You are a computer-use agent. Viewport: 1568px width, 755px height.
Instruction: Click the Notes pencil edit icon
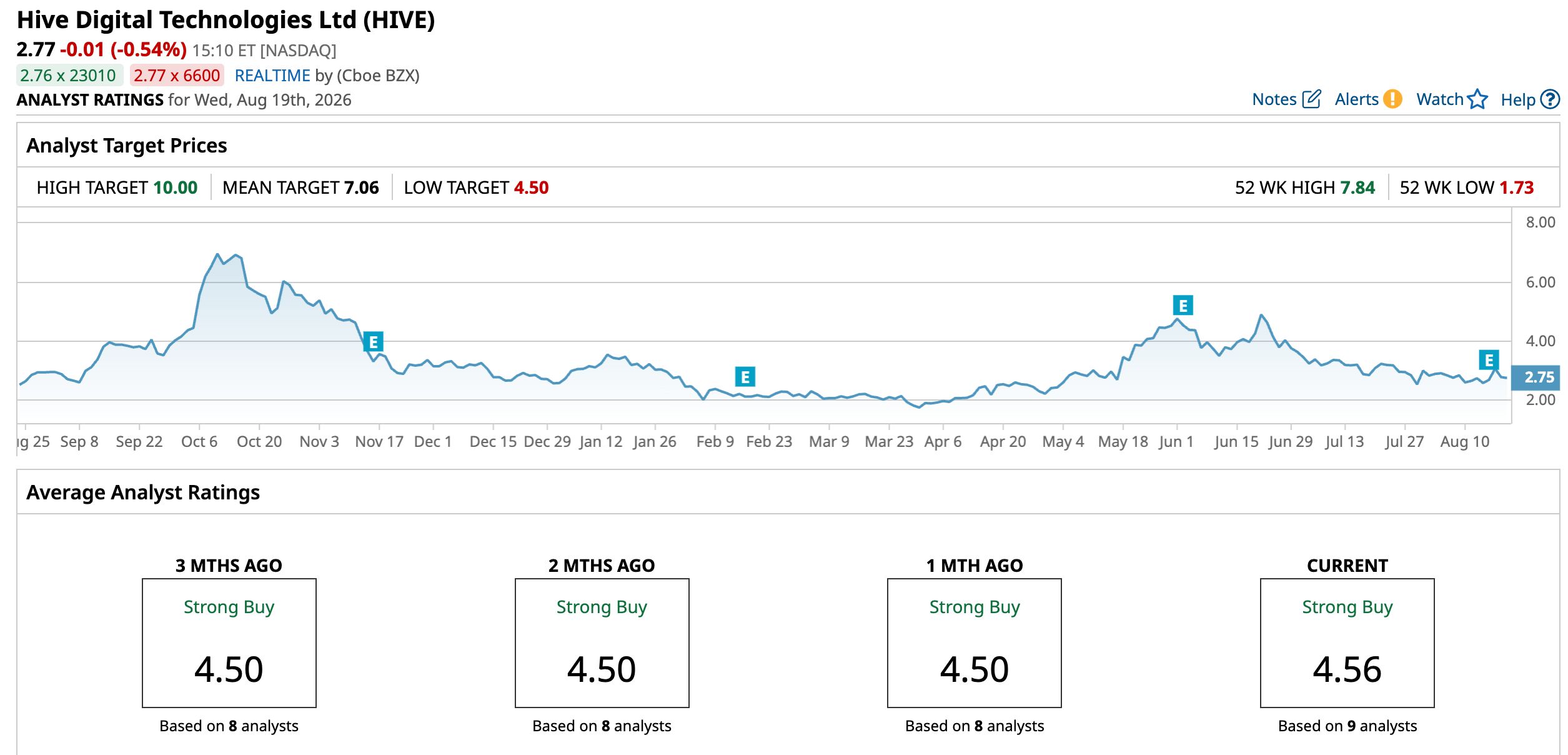(1311, 99)
